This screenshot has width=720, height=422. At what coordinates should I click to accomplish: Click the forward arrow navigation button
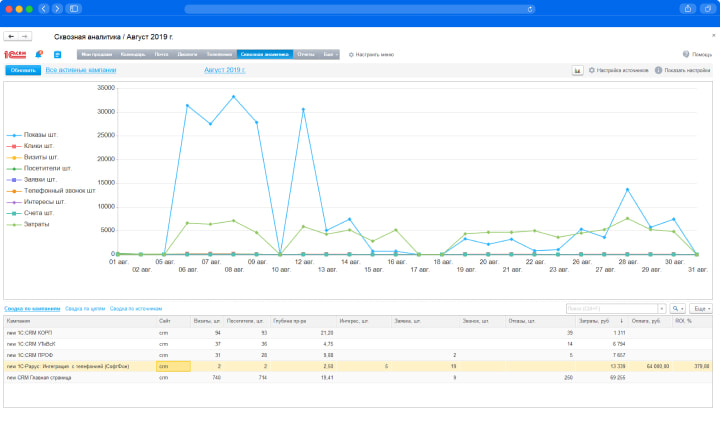(25, 36)
